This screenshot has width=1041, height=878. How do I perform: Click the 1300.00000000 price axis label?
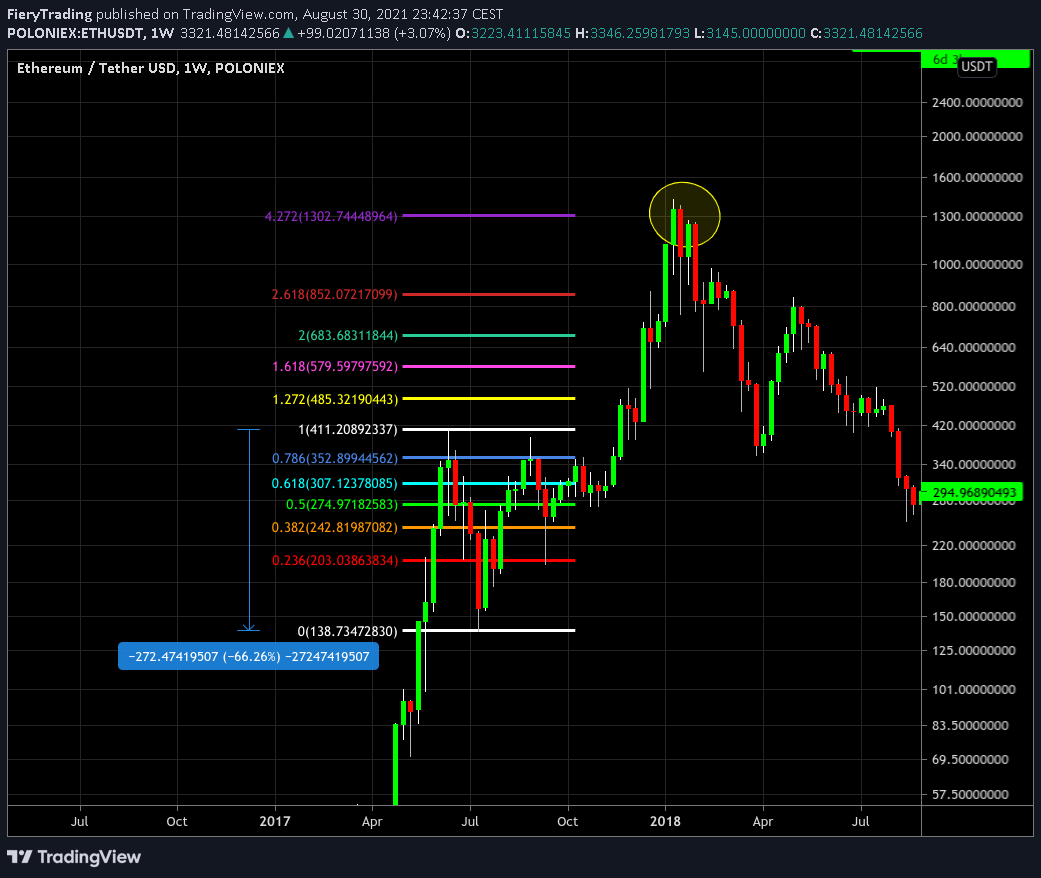(x=977, y=217)
